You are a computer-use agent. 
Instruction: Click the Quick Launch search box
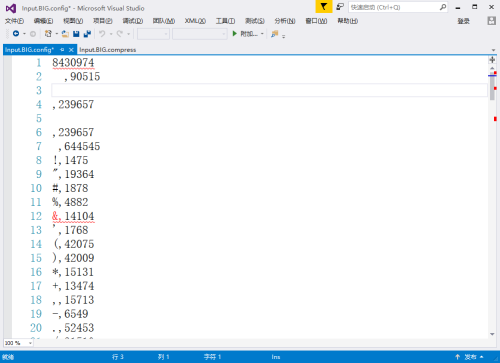398,7
